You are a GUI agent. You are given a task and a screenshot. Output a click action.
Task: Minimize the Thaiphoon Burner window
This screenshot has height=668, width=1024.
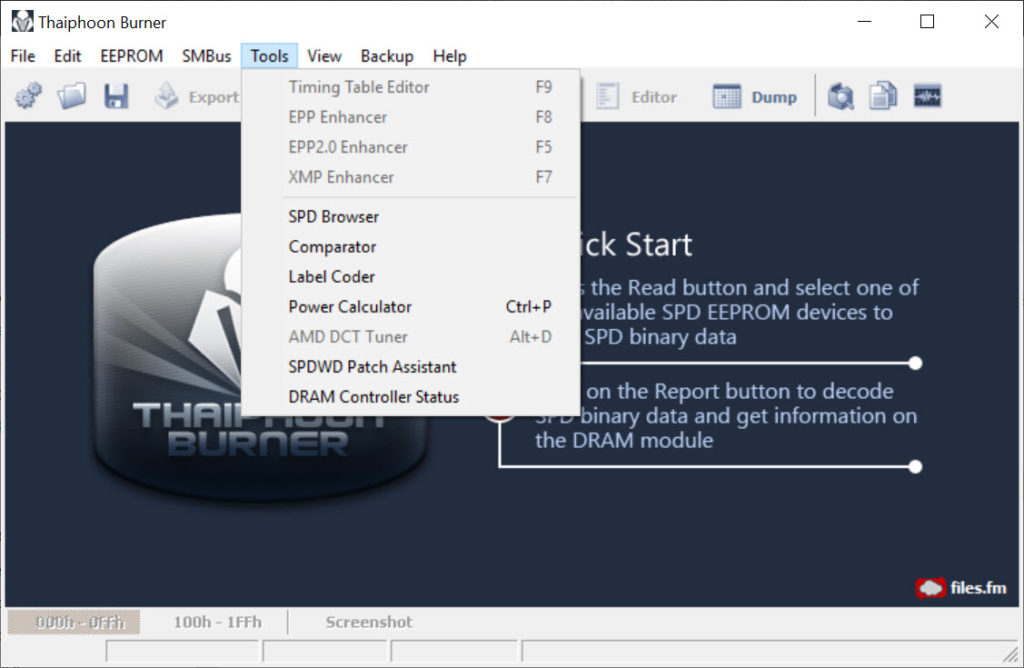click(865, 22)
